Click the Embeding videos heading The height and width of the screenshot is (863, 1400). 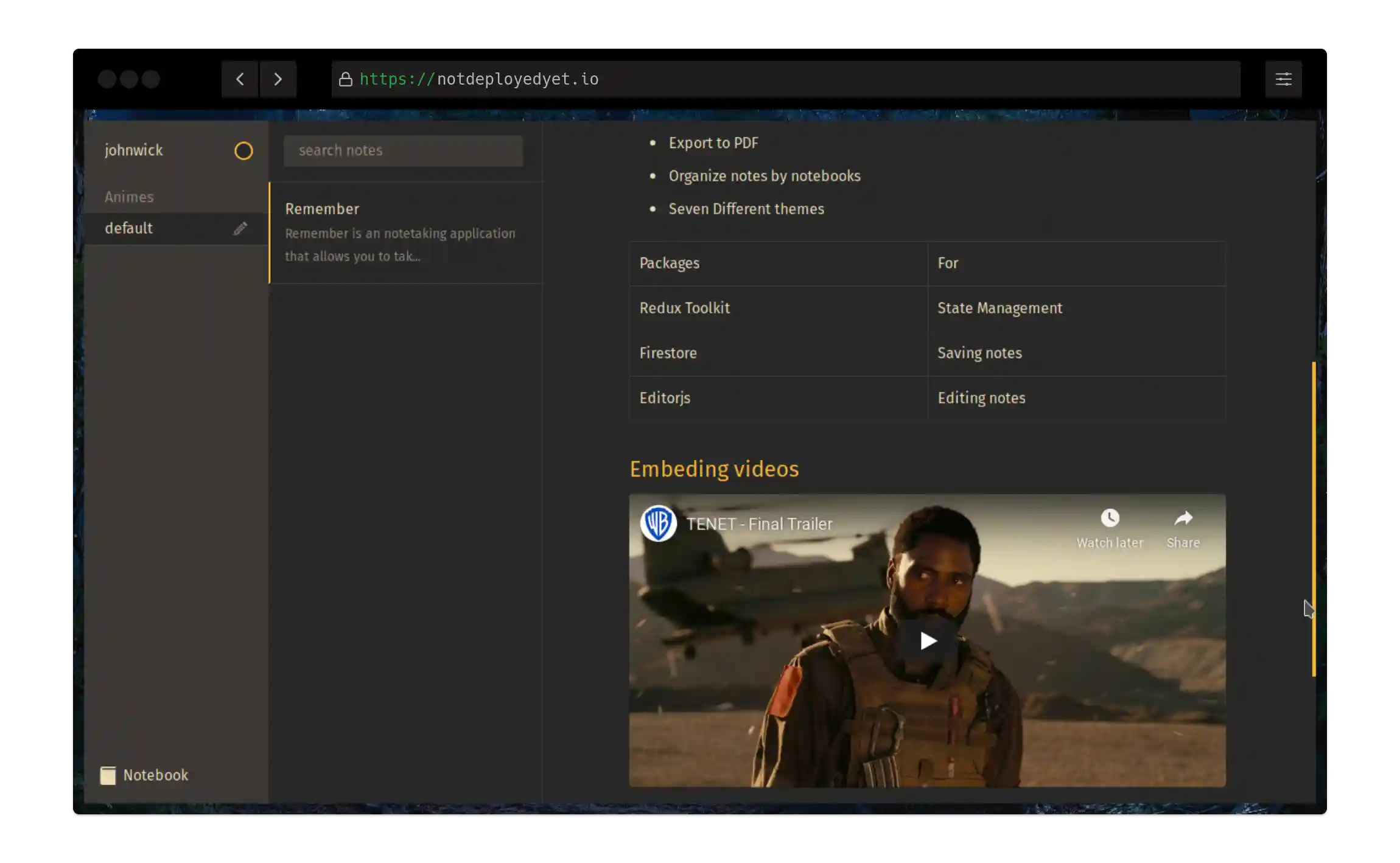[x=714, y=469]
